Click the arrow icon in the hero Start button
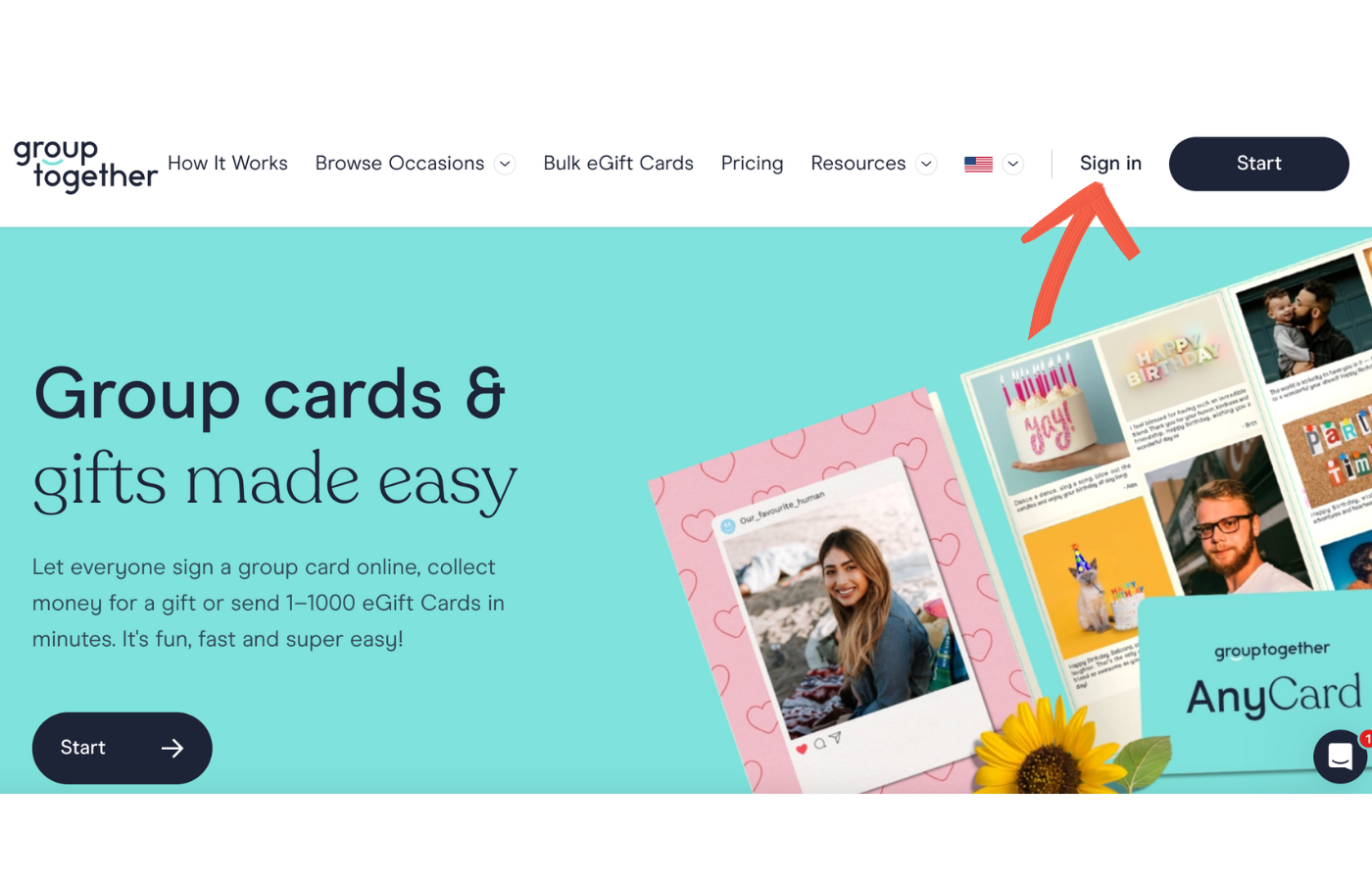1372x882 pixels. pos(172,749)
